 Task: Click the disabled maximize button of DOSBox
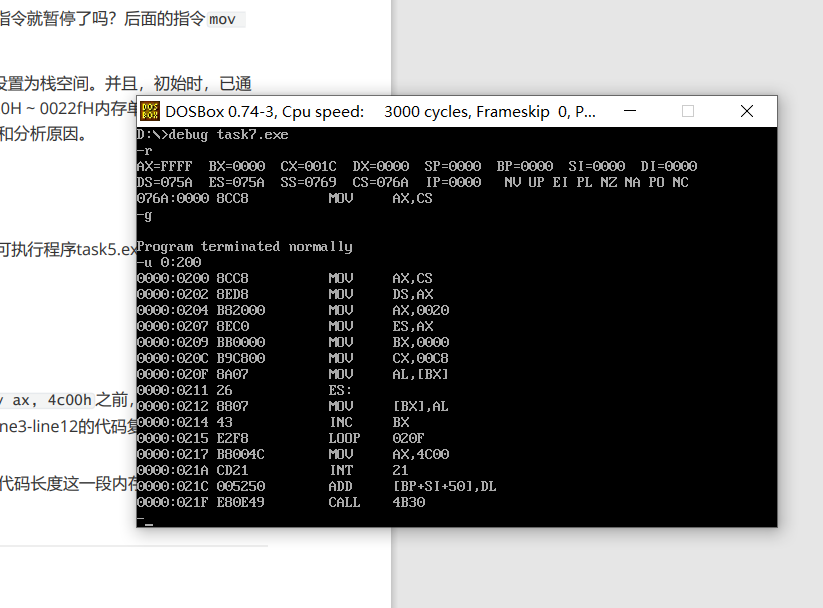pos(688,111)
